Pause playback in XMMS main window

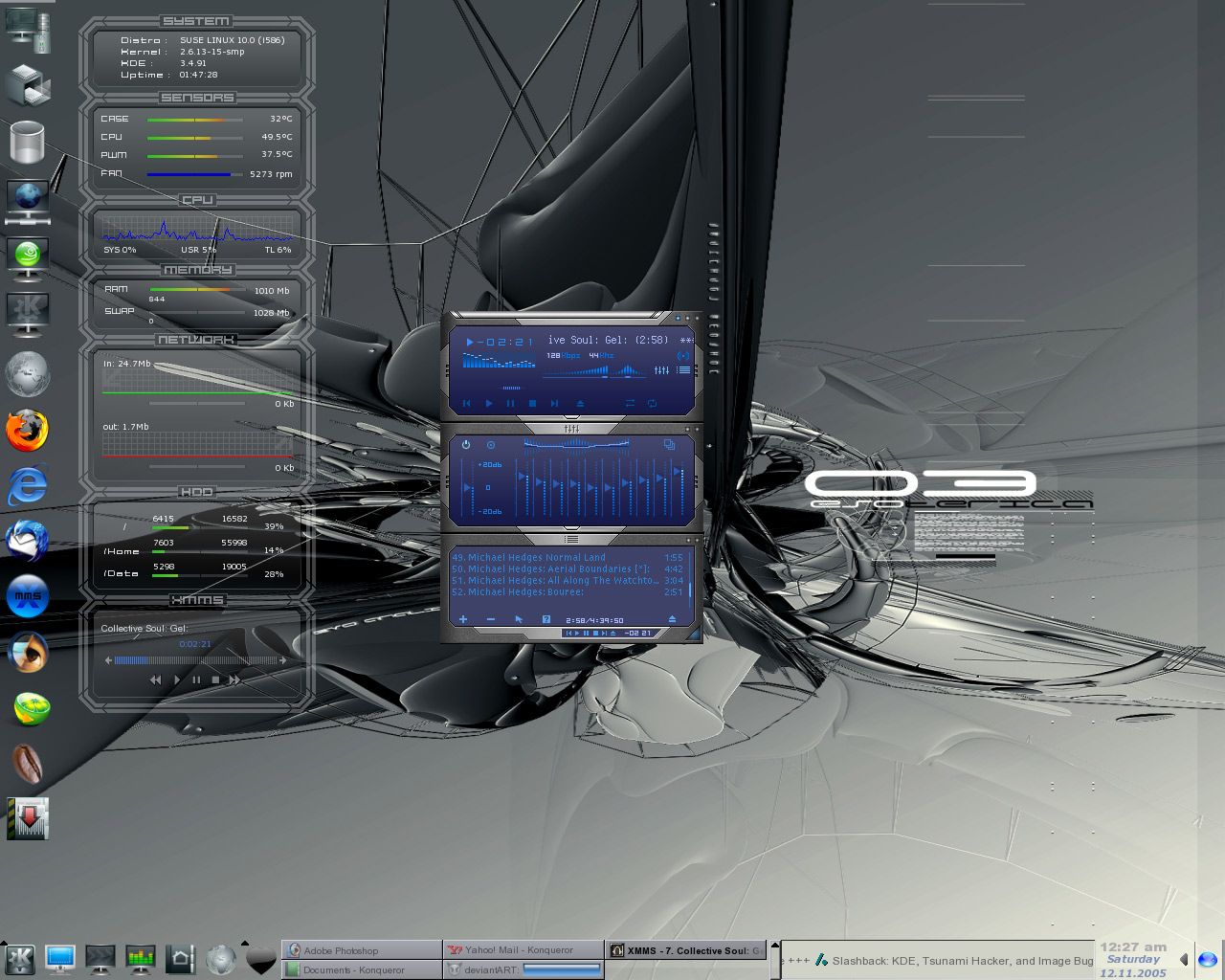tap(511, 404)
